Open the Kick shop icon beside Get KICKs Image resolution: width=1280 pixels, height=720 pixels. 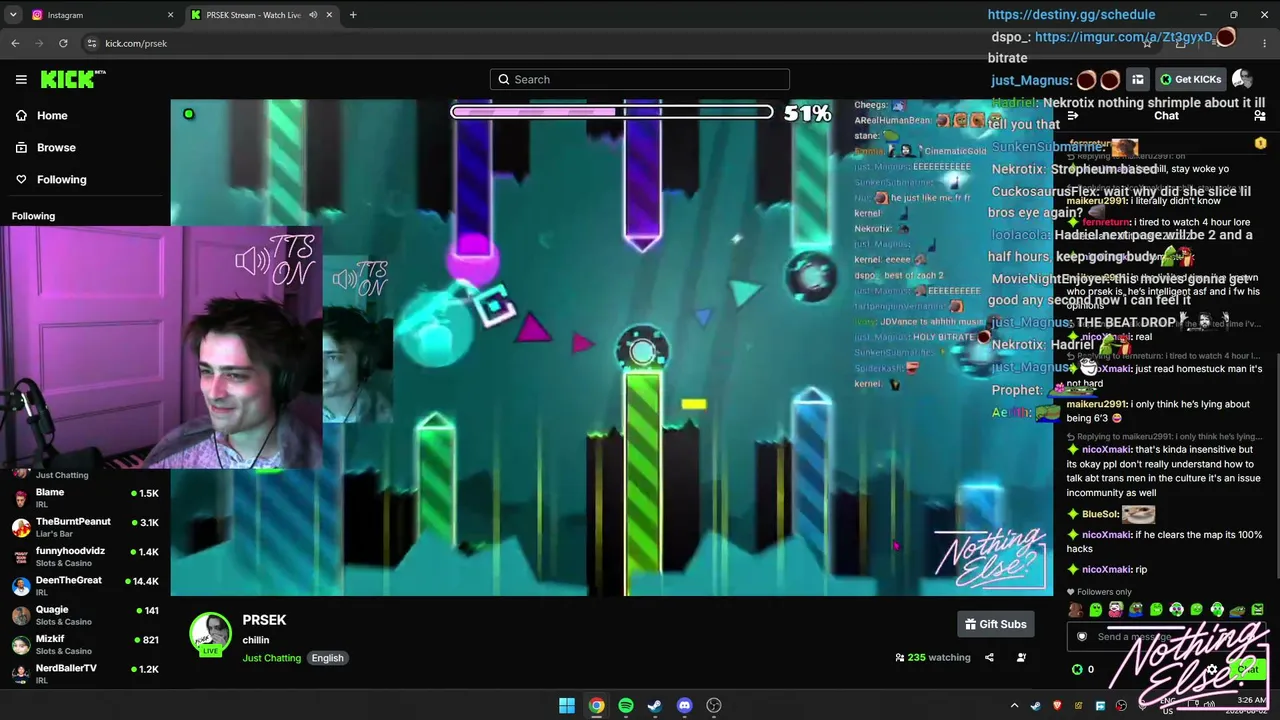pyautogui.click(x=1138, y=79)
